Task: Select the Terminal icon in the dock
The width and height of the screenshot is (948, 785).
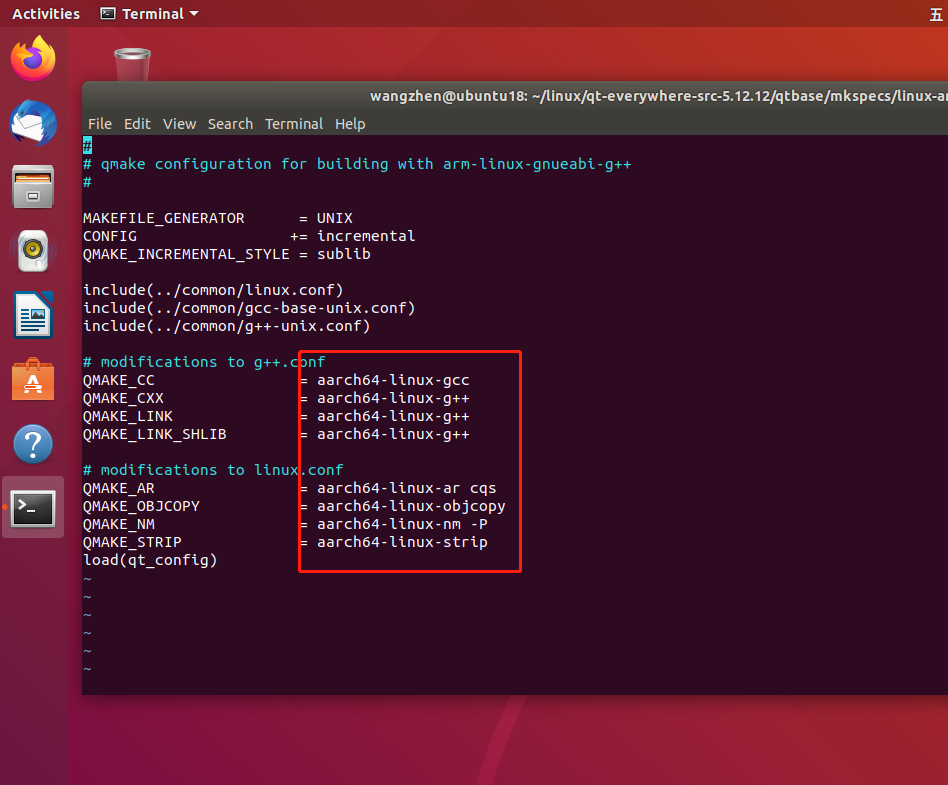Action: pos(32,507)
